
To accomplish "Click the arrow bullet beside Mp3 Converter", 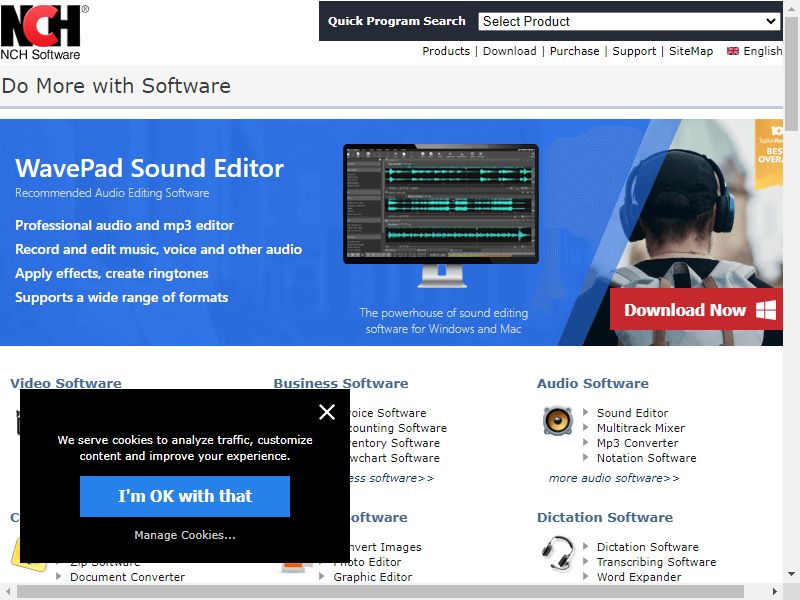I will click(585, 442).
